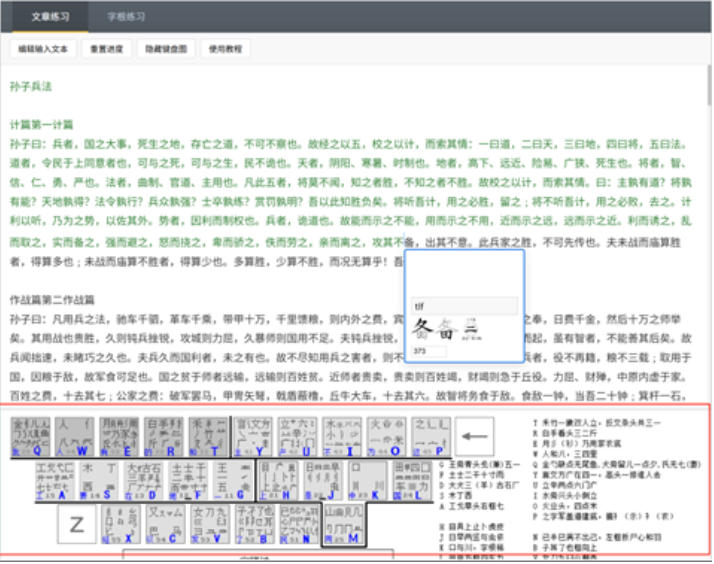Click the 重置进度 reset progress button
Viewport: 714px width, 564px height.
point(107,49)
